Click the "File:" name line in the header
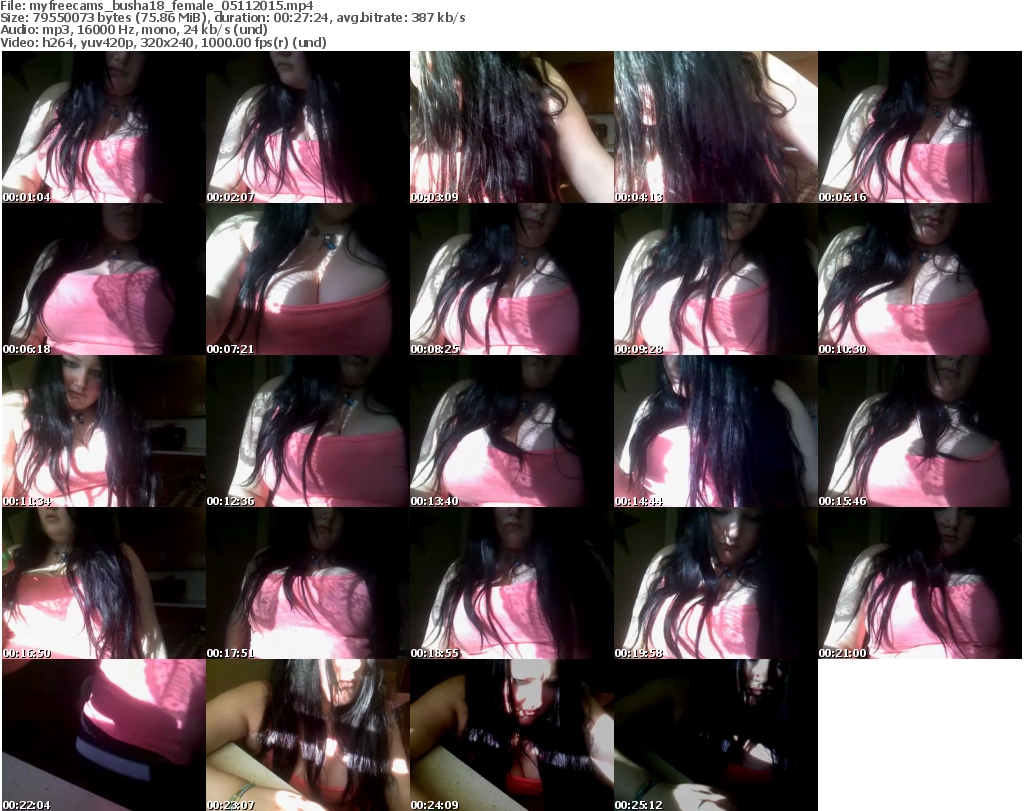 click(x=157, y=6)
